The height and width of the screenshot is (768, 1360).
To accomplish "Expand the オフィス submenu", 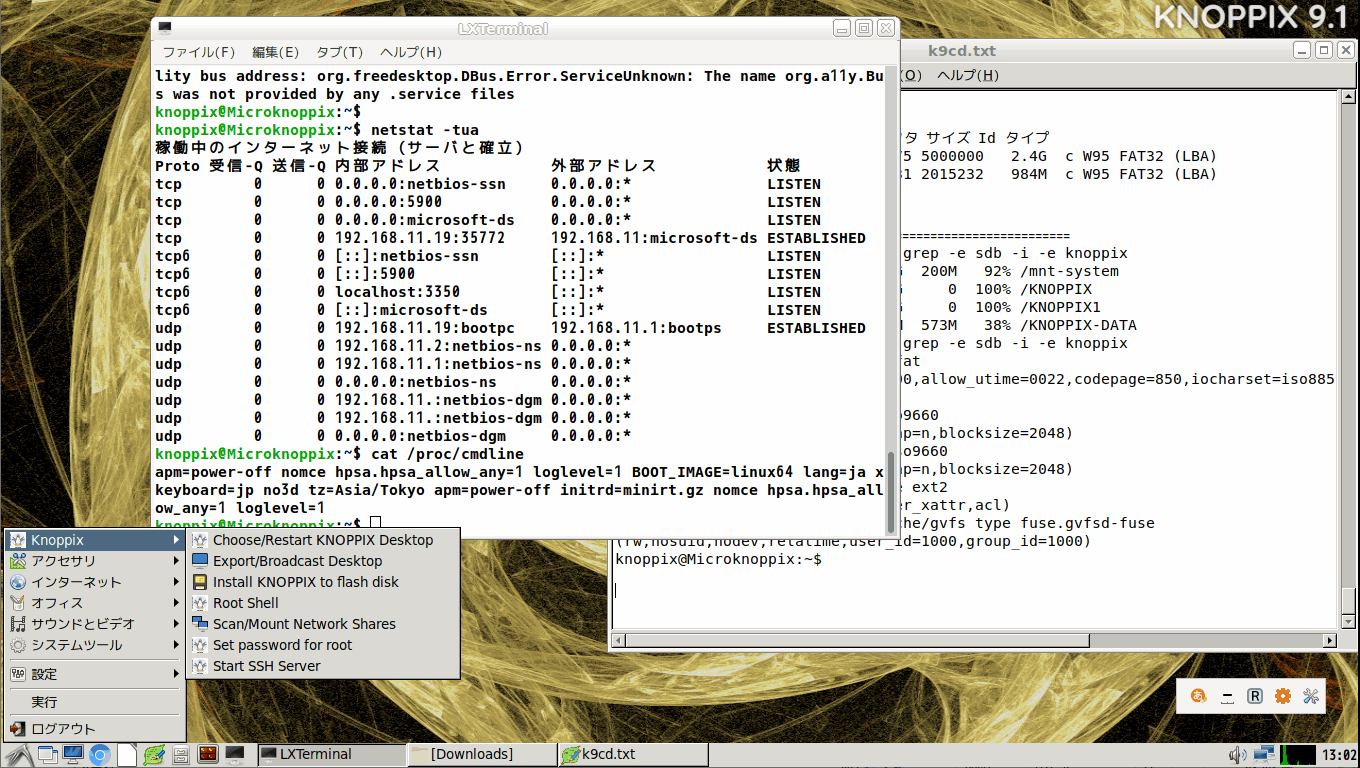I will [x=95, y=603].
